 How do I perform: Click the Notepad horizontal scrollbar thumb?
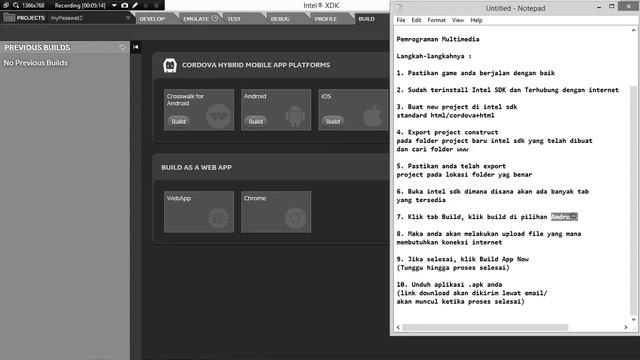tap(485, 327)
